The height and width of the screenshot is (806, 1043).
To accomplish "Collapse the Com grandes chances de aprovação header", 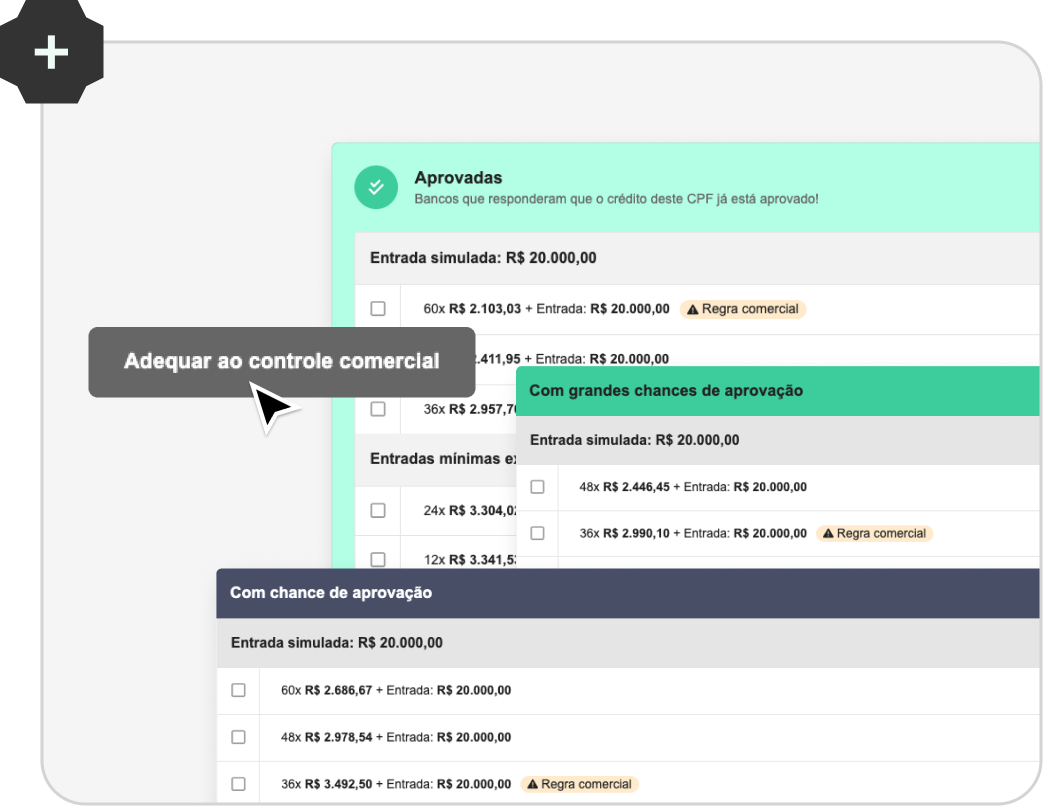I will 665,391.
